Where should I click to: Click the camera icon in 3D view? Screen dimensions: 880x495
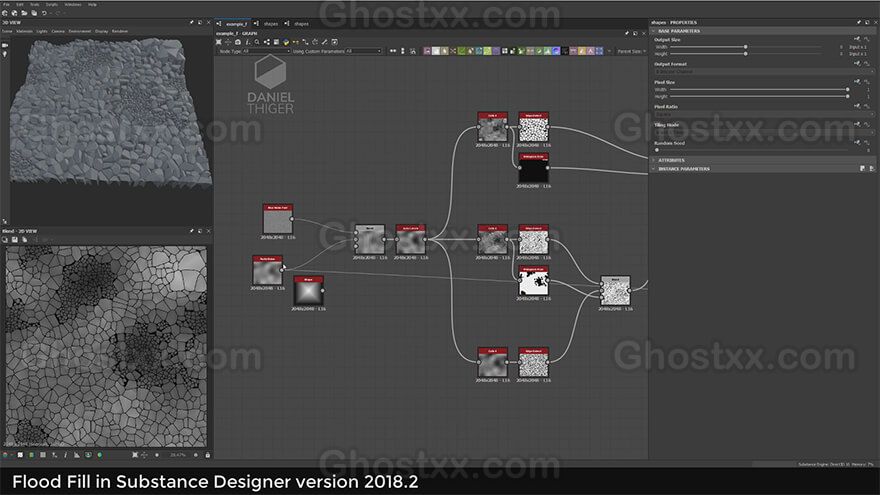pyautogui.click(x=5, y=45)
